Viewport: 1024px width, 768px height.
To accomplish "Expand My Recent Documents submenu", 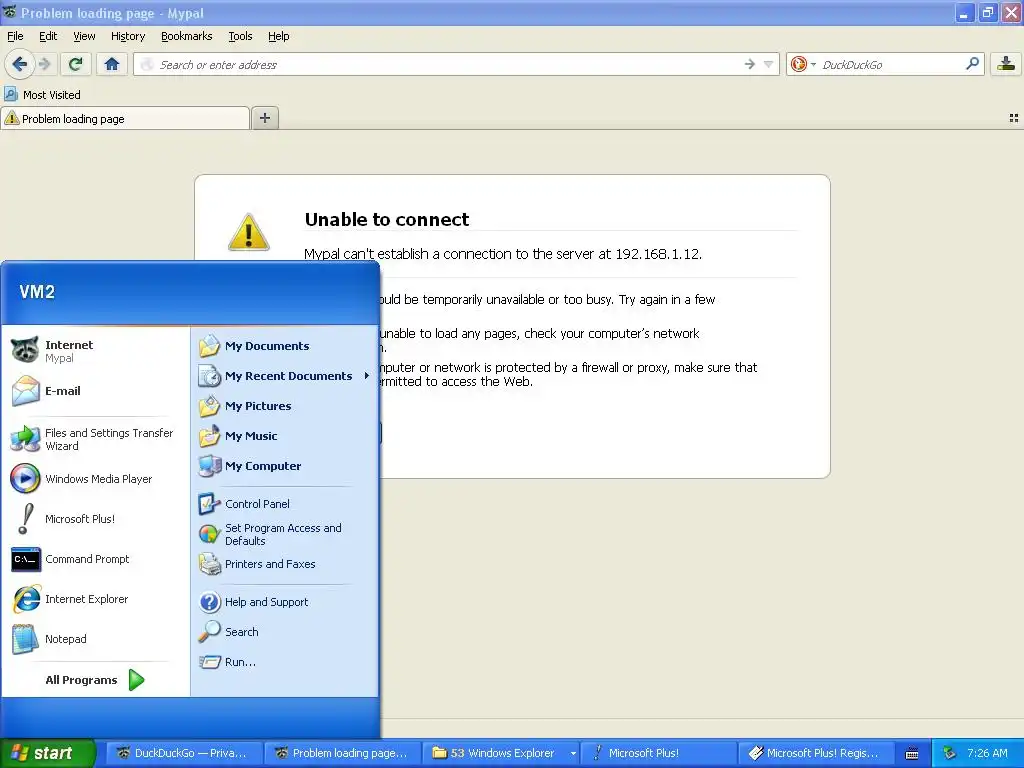I will pyautogui.click(x=285, y=376).
